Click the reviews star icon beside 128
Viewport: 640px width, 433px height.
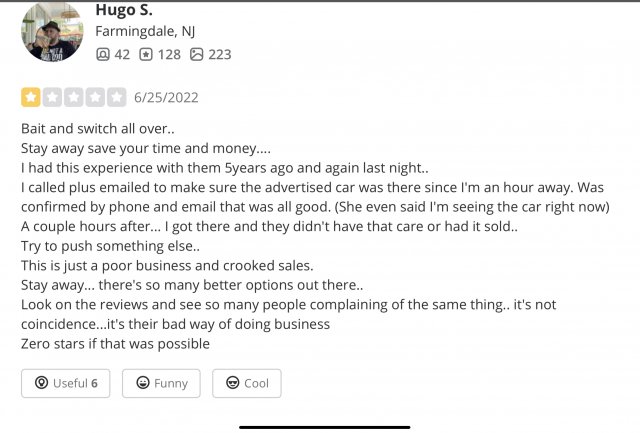(x=146, y=54)
